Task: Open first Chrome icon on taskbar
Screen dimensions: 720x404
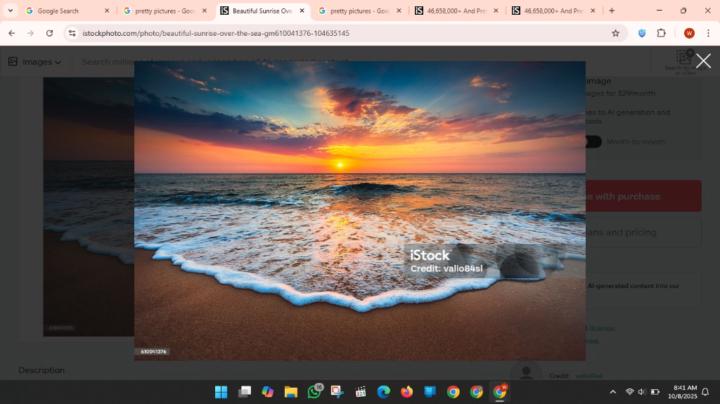Action: [x=453, y=392]
